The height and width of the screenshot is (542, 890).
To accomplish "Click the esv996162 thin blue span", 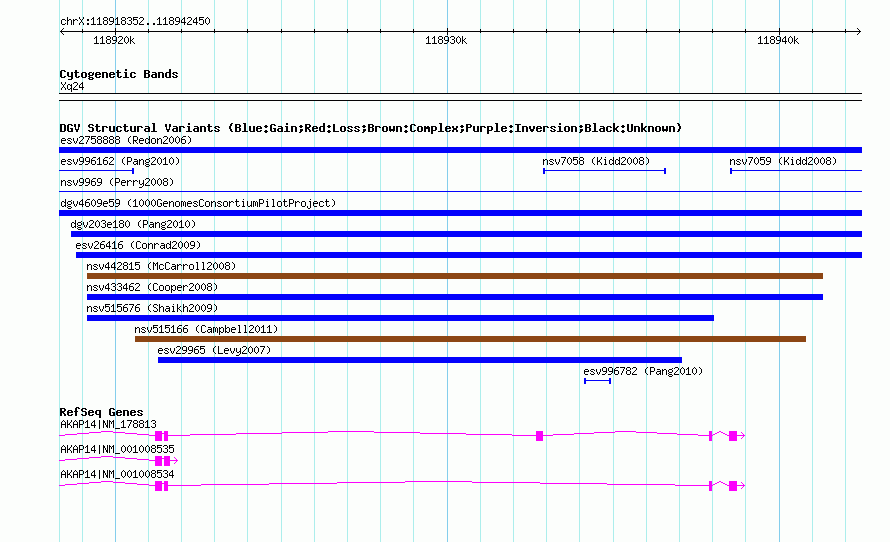I will tap(96, 171).
